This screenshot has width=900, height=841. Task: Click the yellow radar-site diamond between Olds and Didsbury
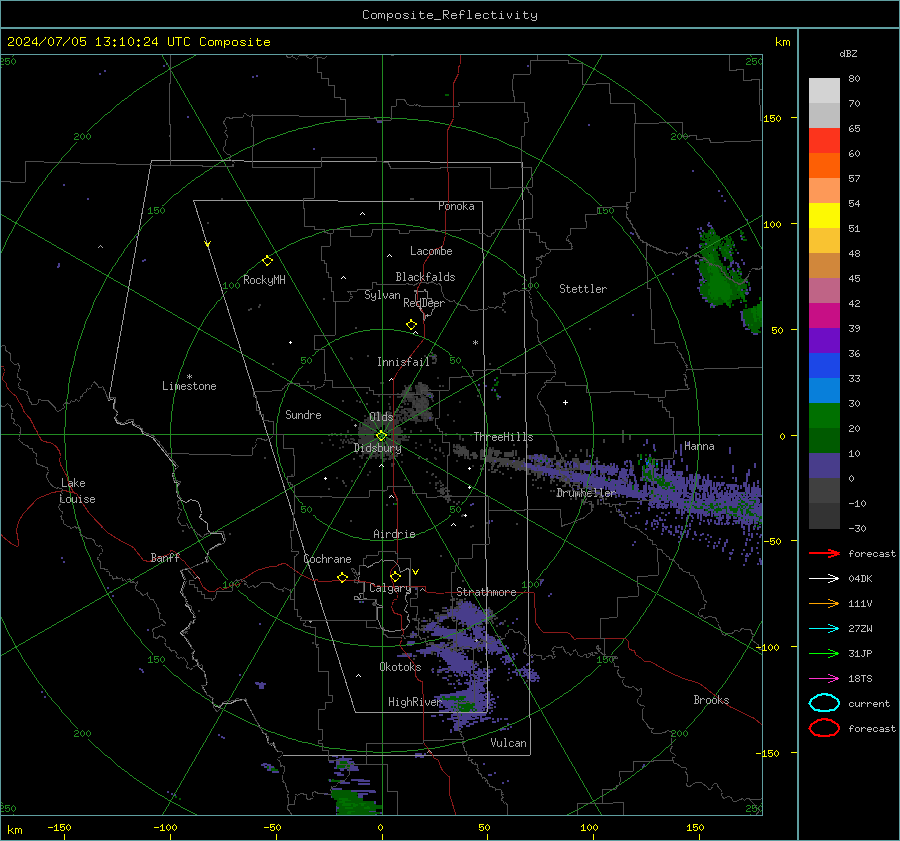(x=381, y=436)
